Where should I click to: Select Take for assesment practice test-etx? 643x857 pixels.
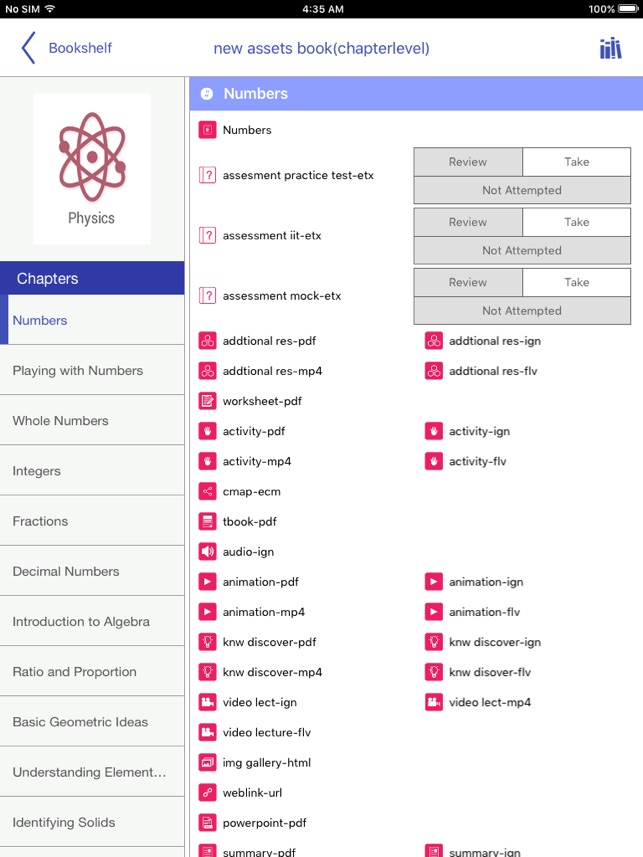click(576, 162)
